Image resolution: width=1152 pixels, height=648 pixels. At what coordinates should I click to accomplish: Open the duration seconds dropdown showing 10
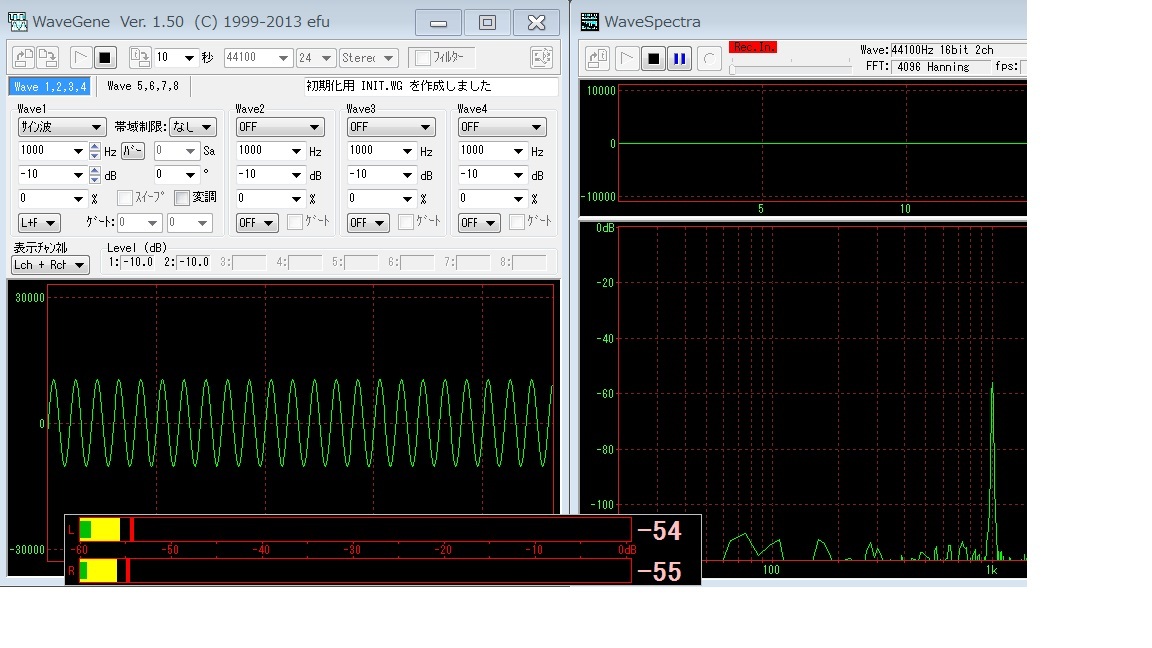[x=176, y=57]
